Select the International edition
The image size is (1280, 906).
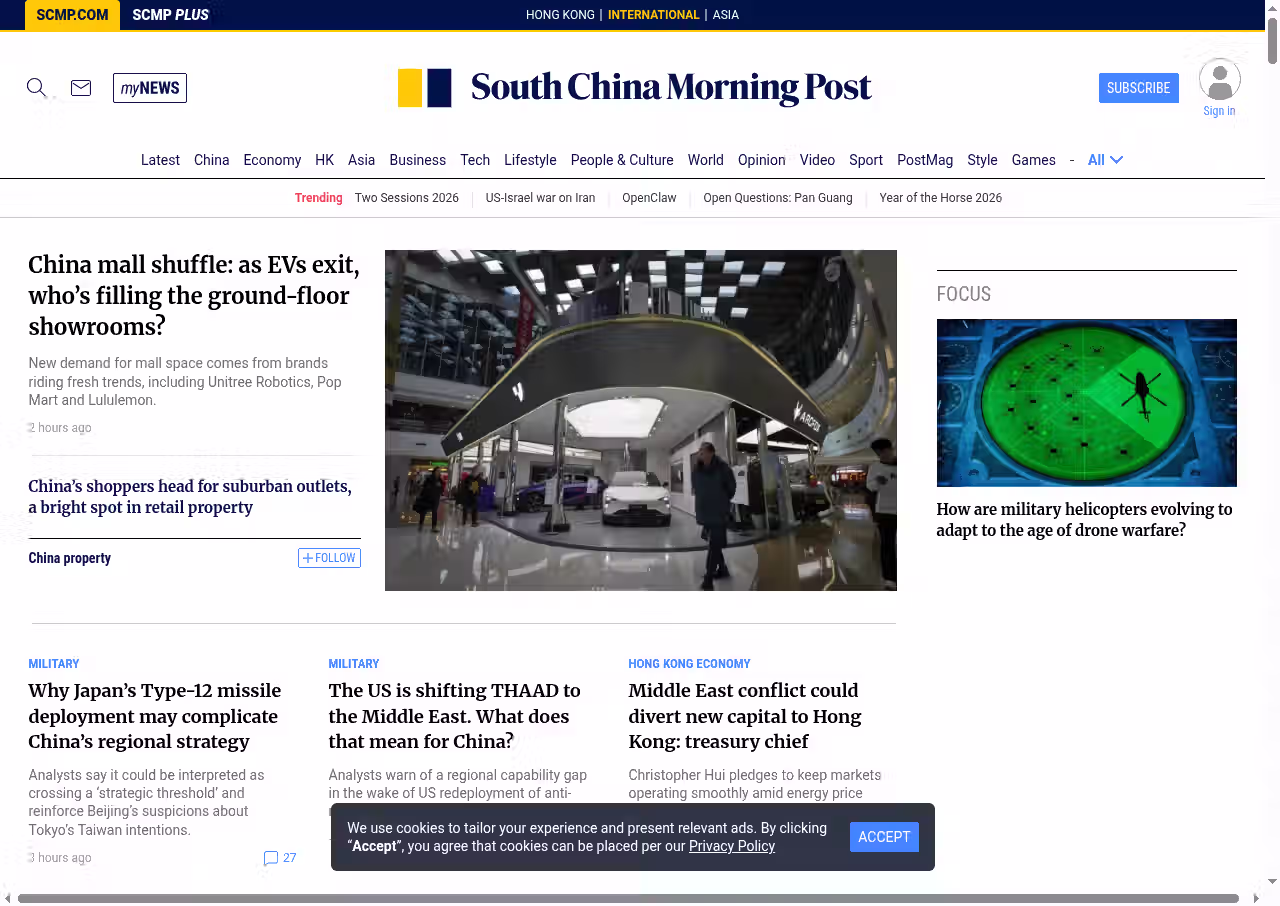click(x=653, y=15)
